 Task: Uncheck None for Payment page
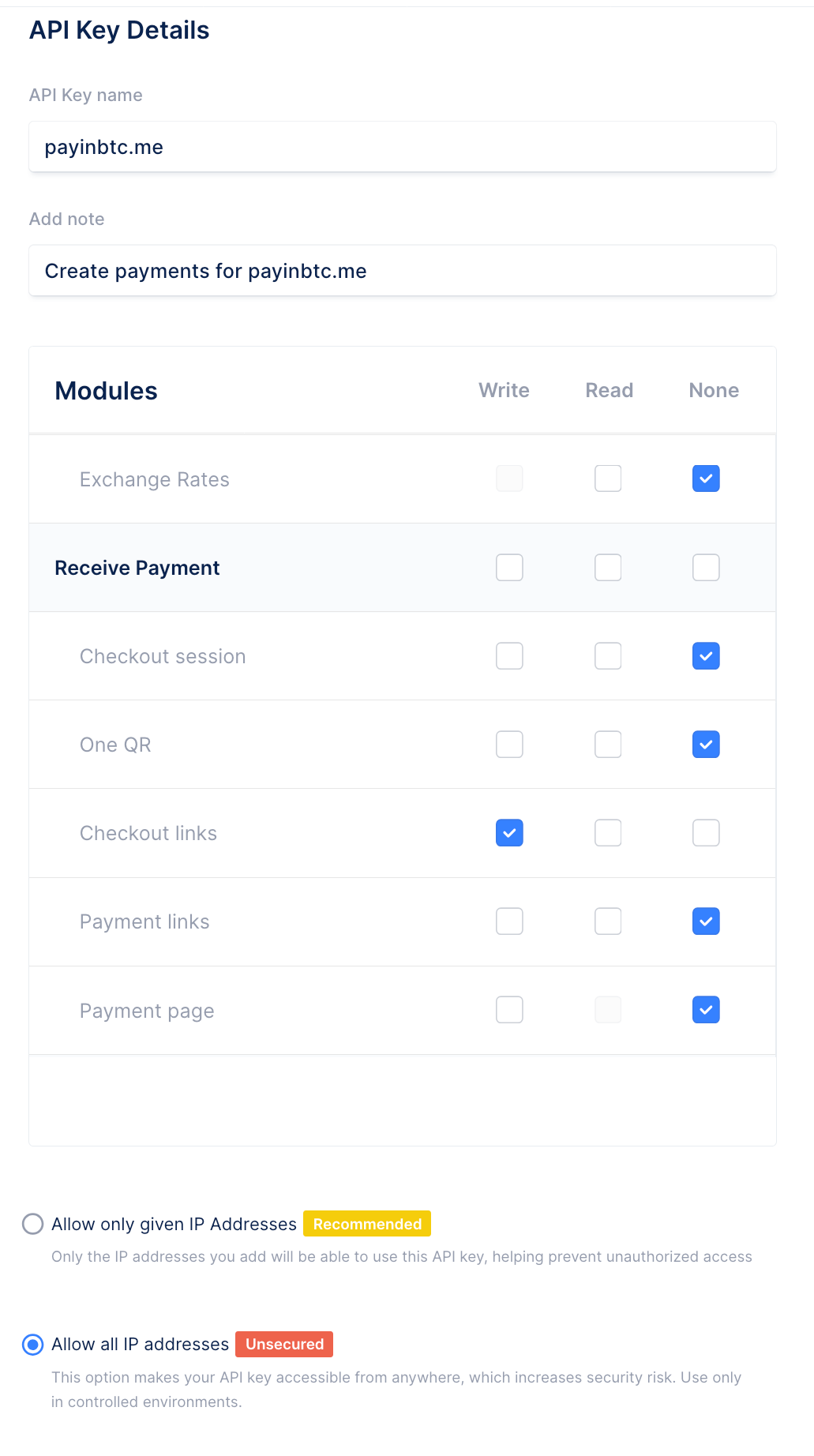coord(706,1010)
